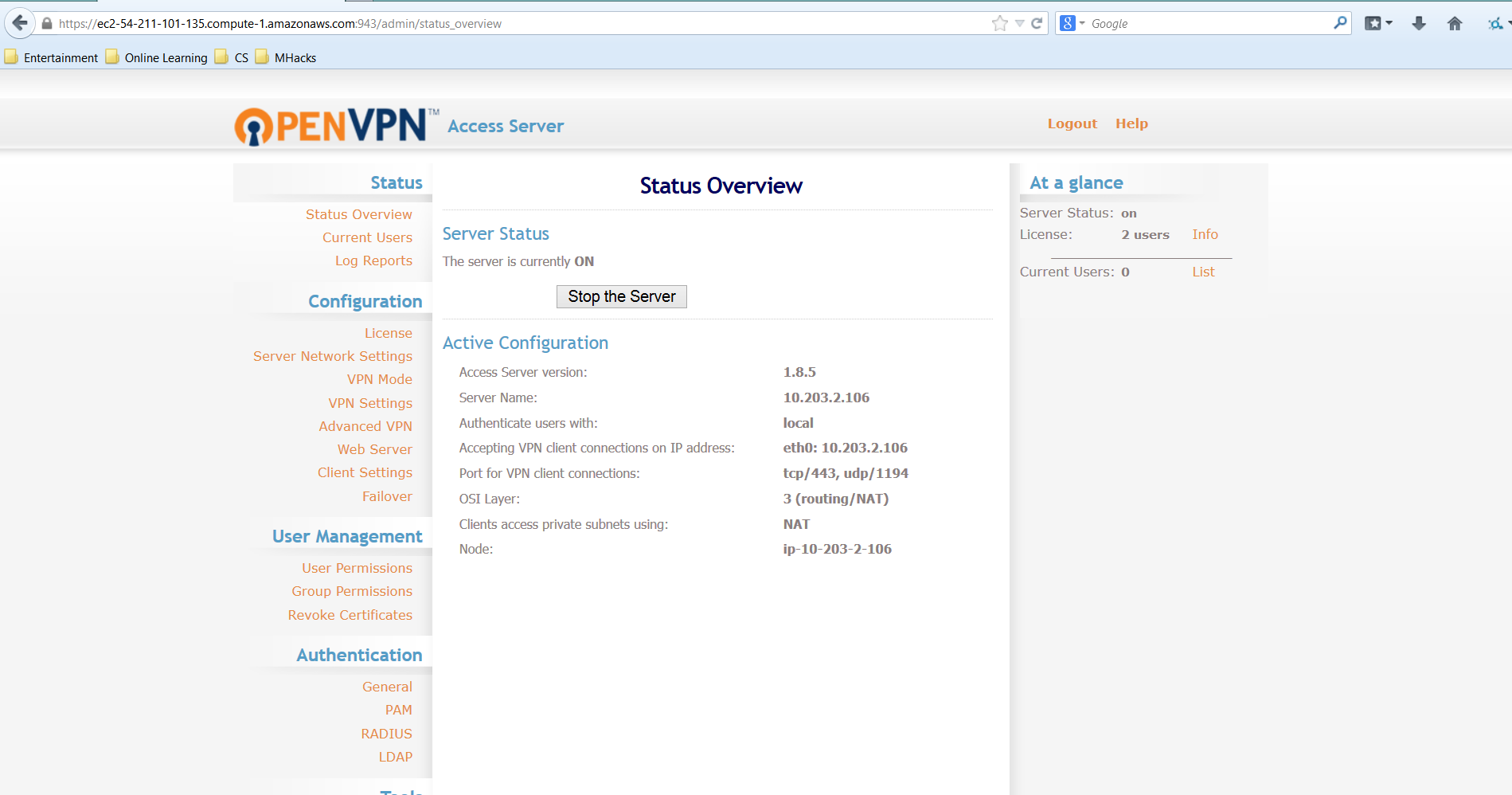Click "The server is currently ON" text
The width and height of the screenshot is (1512, 795).
point(518,261)
